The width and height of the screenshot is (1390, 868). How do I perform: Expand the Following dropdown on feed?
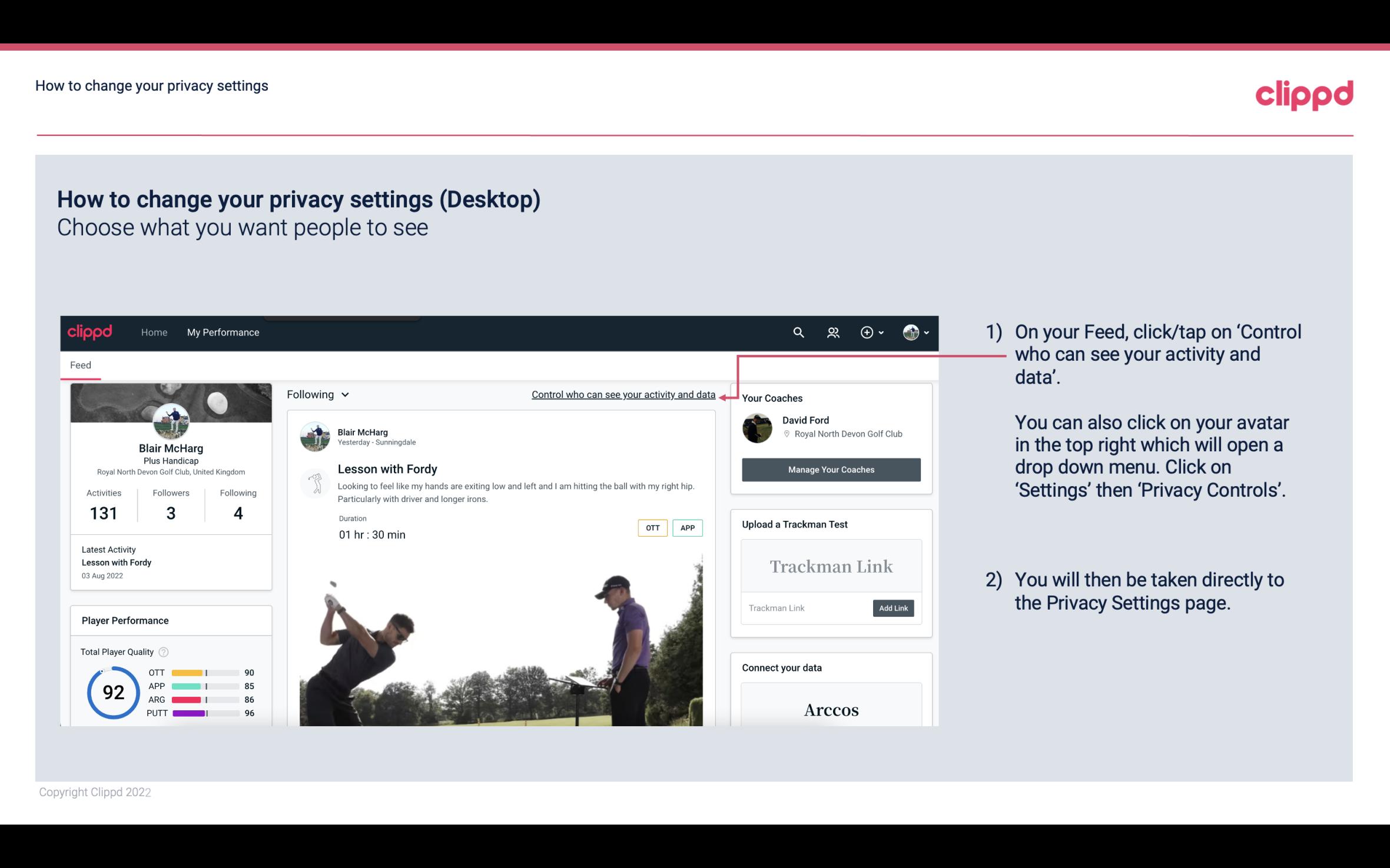pos(316,394)
